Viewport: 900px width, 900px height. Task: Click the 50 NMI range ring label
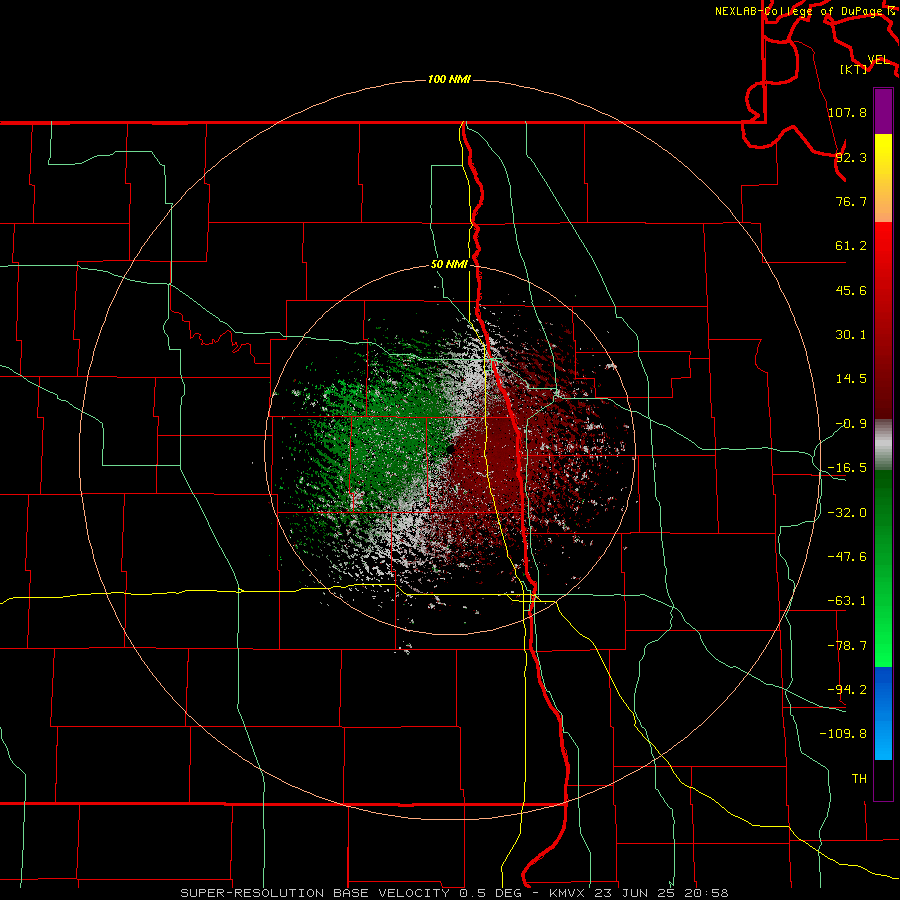pos(449,264)
